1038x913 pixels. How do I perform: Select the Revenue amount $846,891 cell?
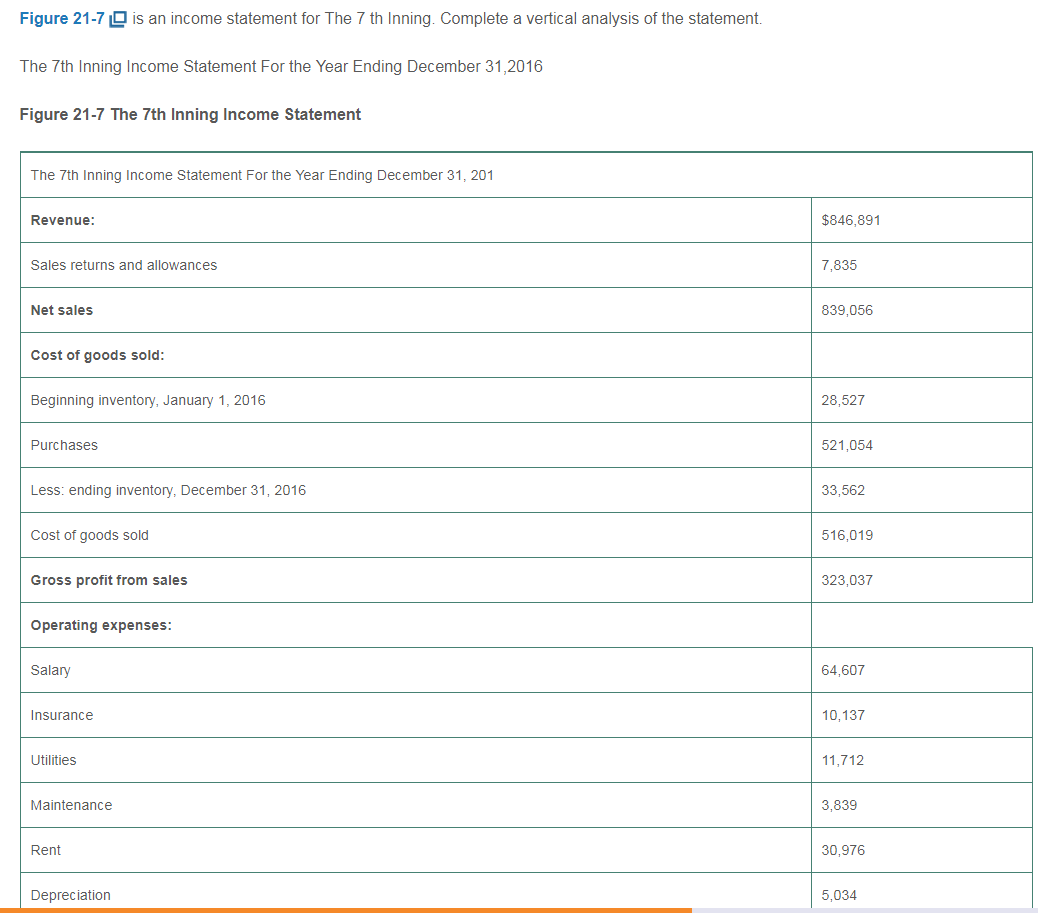coord(850,220)
